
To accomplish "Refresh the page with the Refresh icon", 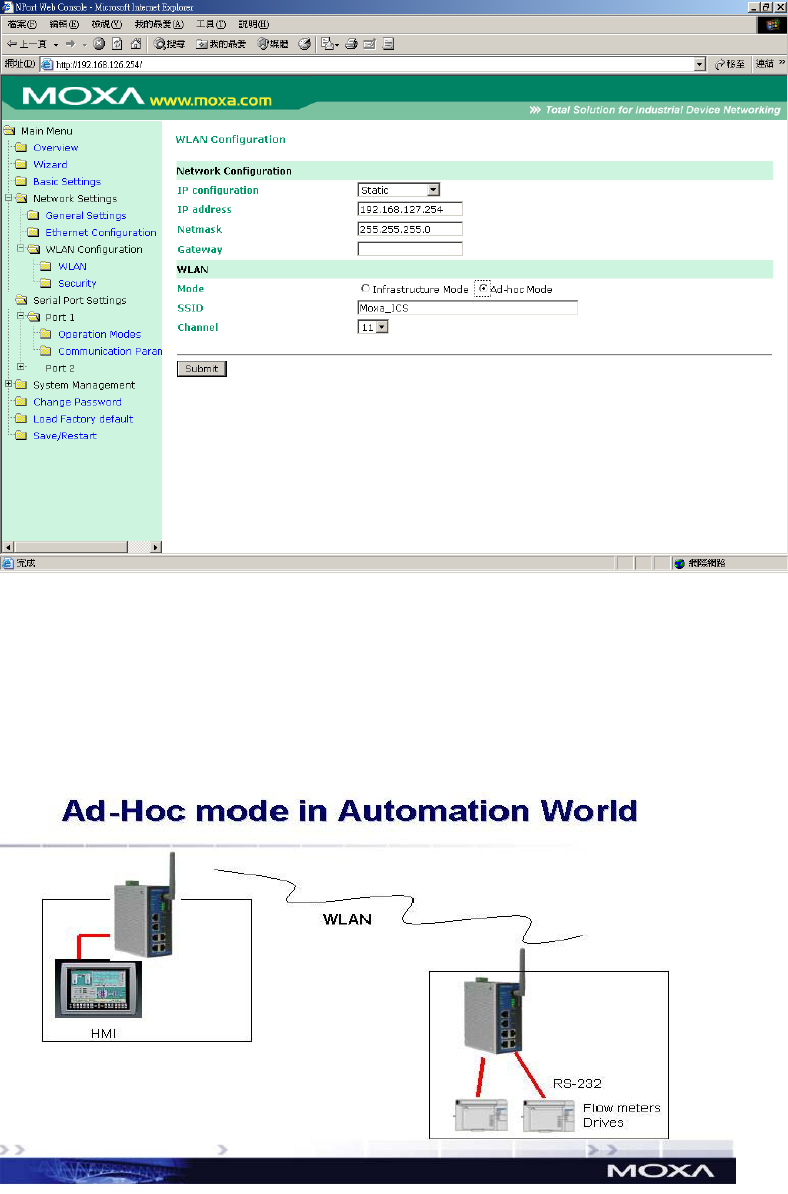I will (x=117, y=44).
